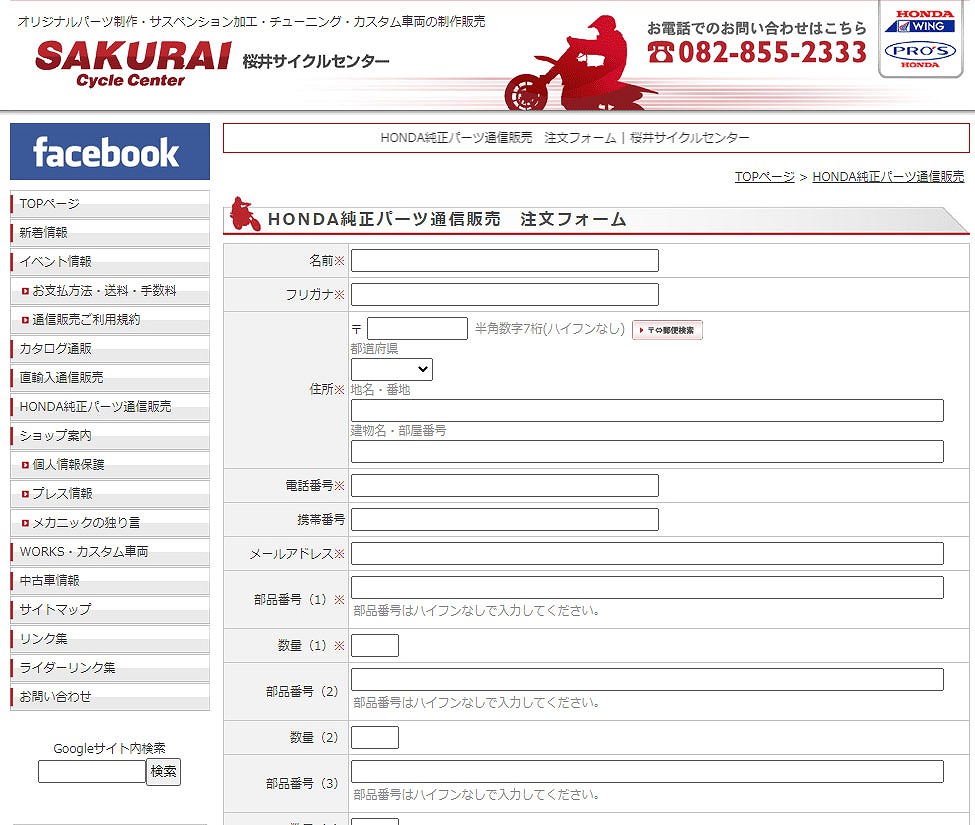Open 直輸入通信販売 in the sidebar

point(110,378)
